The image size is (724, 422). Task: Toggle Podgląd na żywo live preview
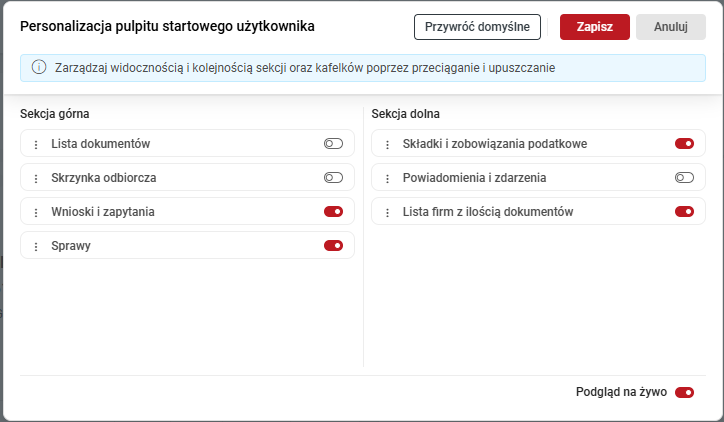coord(684,393)
